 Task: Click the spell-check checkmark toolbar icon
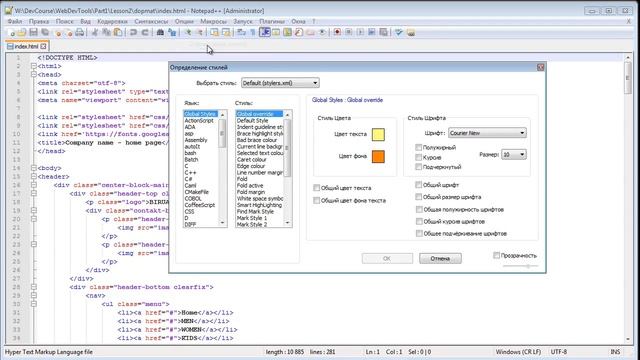pos(399,33)
